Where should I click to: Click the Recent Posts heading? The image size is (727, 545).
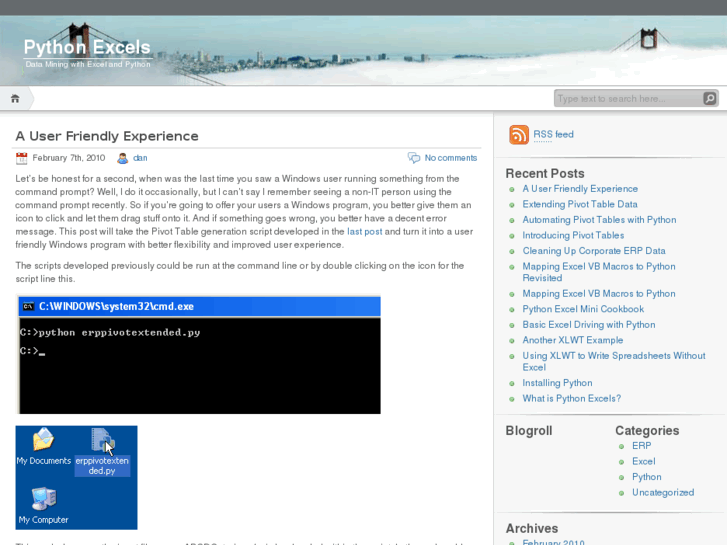[x=545, y=173]
